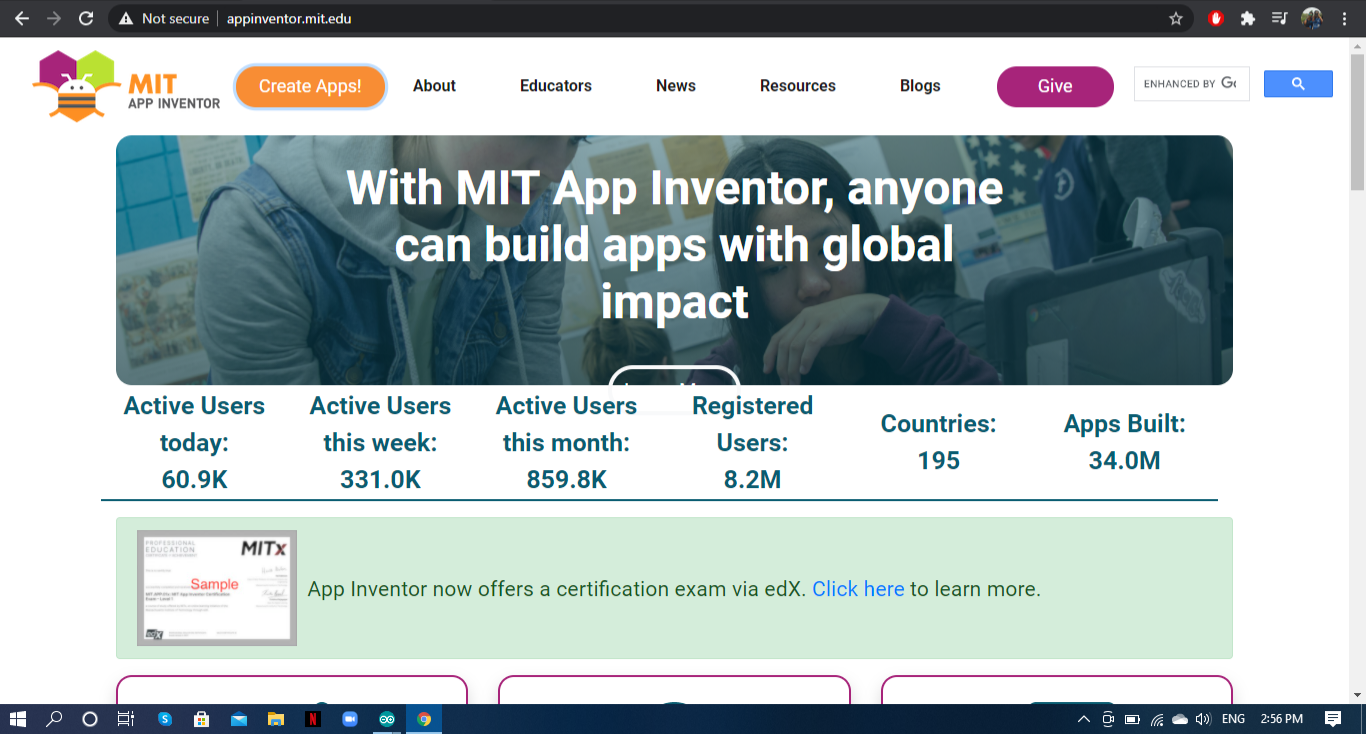Image resolution: width=1366 pixels, height=734 pixels.
Task: Bookmark this page with the star icon
Action: [1176, 18]
